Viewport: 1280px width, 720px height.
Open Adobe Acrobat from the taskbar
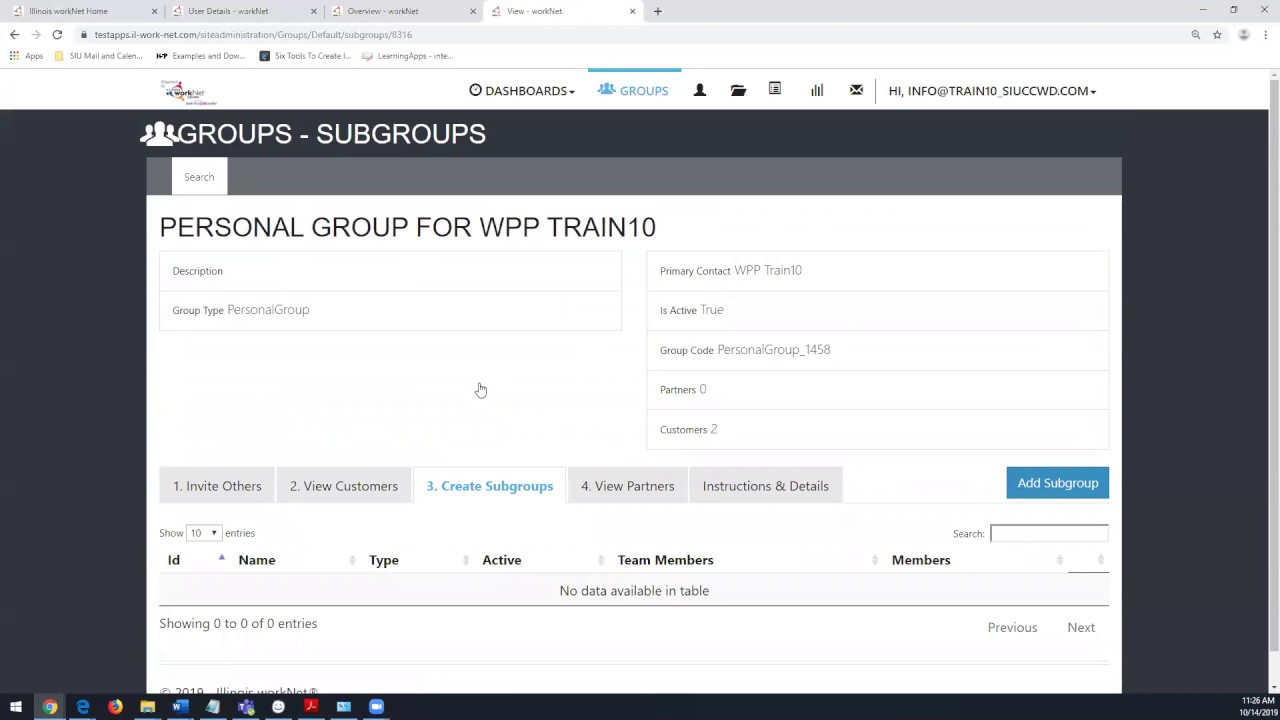click(311, 707)
